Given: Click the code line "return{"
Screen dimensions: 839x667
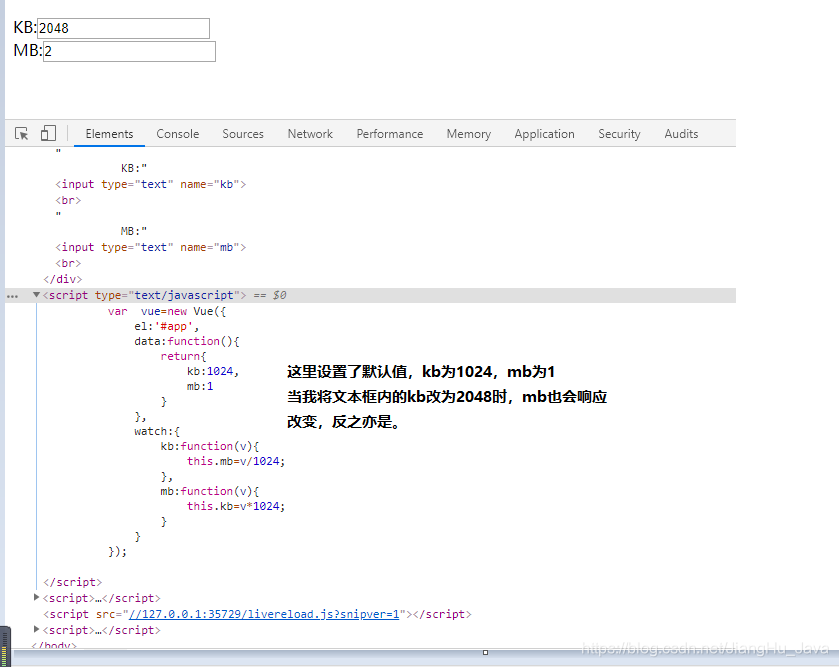Looking at the screenshot, I should [184, 356].
